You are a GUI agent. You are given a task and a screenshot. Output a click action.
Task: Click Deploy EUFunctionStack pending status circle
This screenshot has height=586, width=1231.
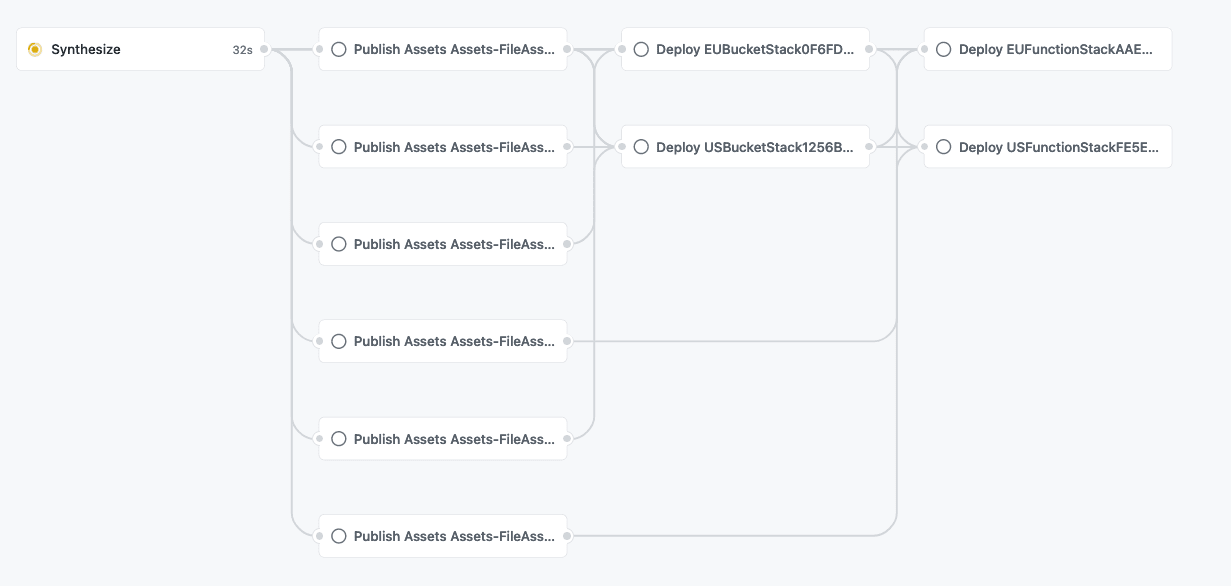pos(943,49)
